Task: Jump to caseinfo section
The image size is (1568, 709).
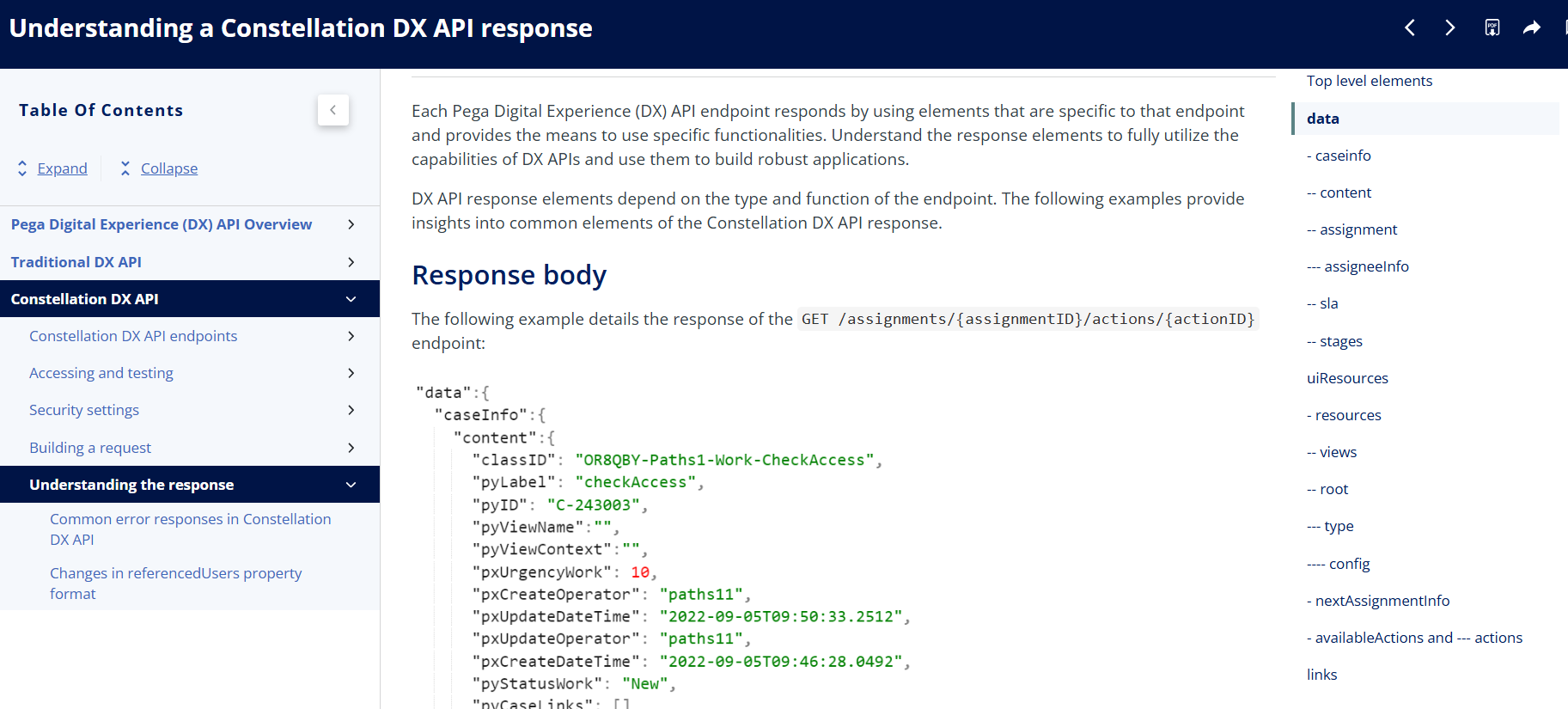Action: [1339, 156]
